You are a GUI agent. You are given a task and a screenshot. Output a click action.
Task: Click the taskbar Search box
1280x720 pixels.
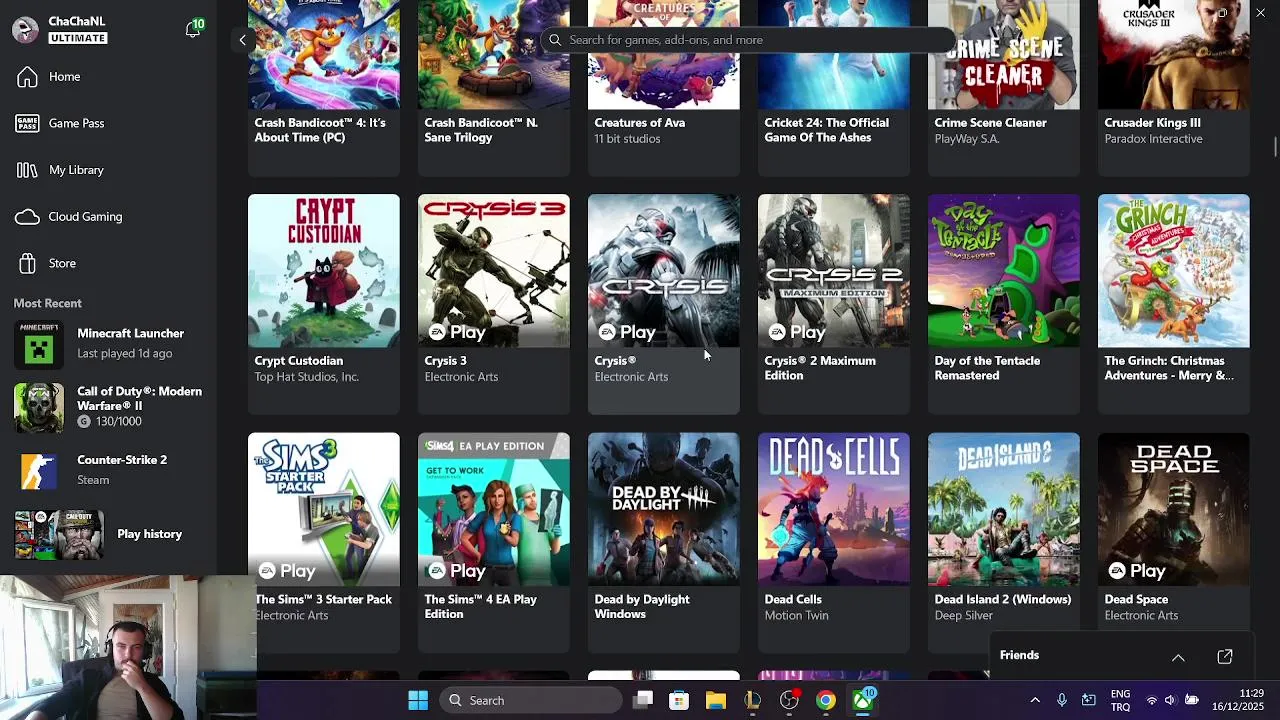(529, 700)
